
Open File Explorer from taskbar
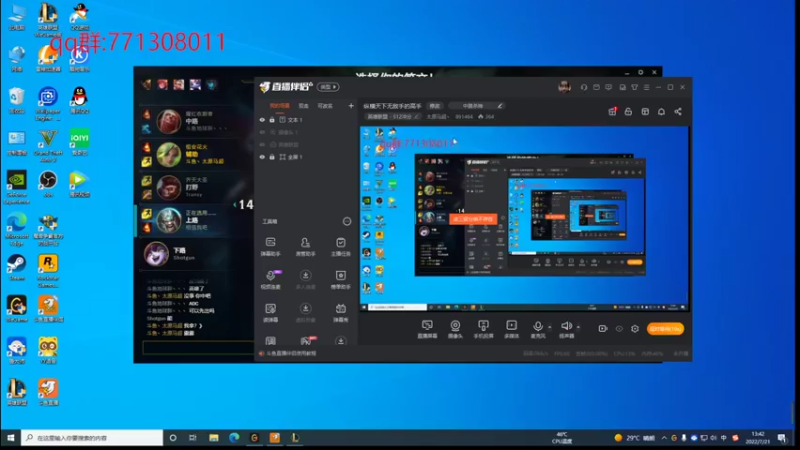click(x=214, y=438)
